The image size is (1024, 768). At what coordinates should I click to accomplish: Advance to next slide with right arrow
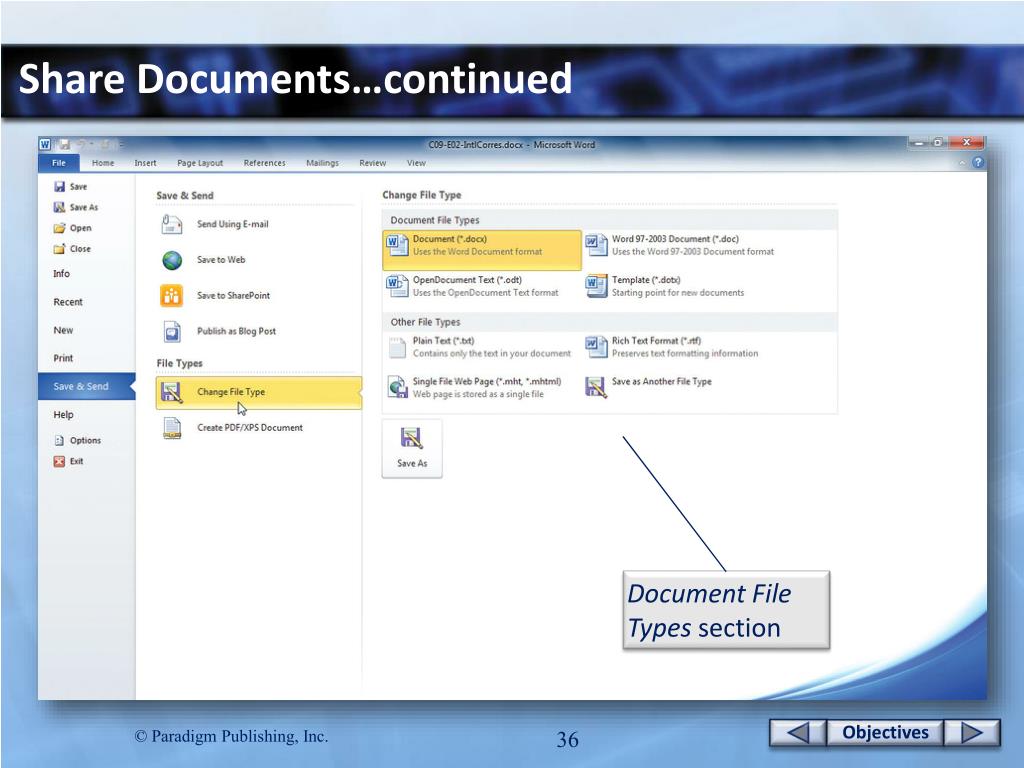[x=972, y=733]
